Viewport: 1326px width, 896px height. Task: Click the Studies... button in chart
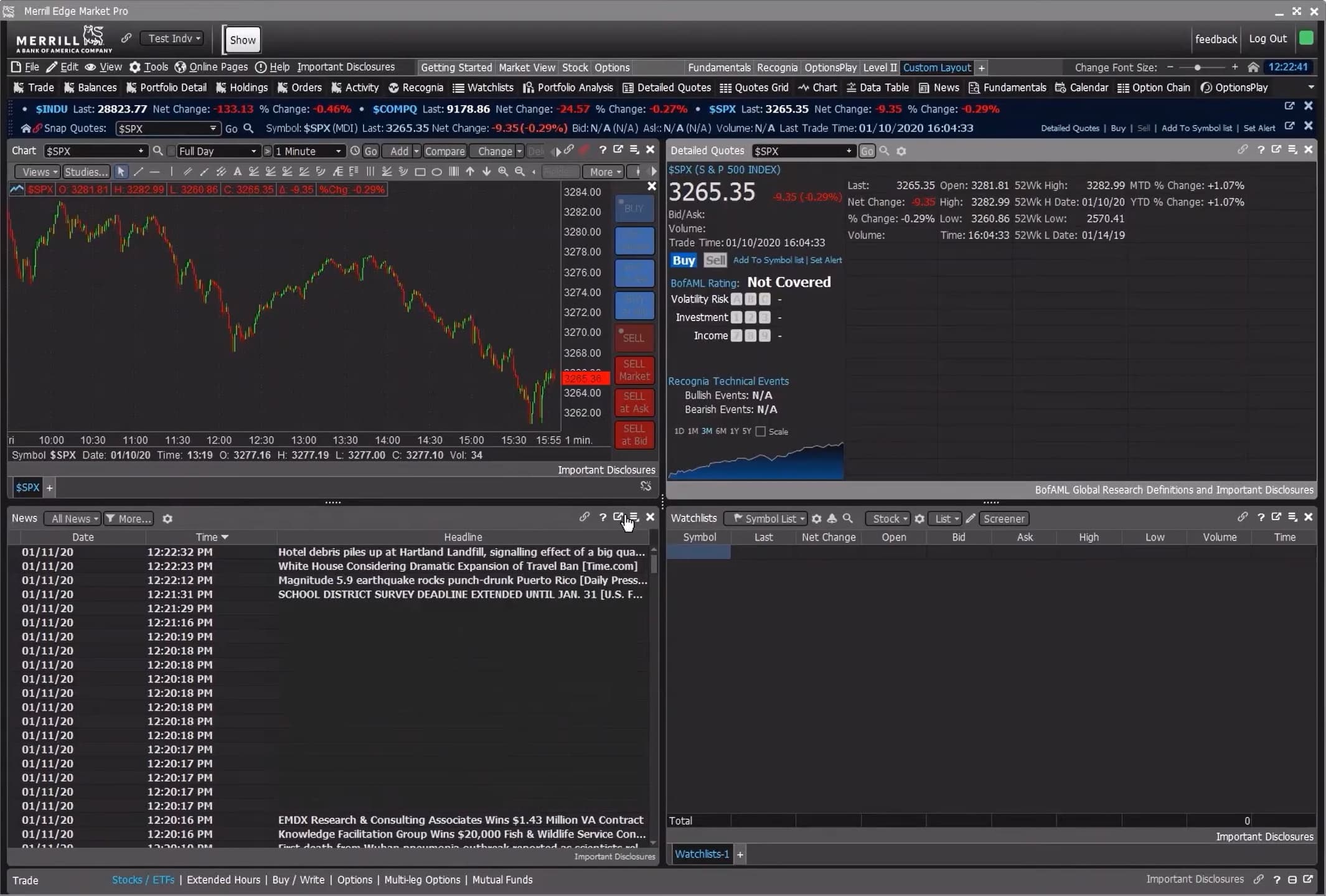(x=86, y=172)
